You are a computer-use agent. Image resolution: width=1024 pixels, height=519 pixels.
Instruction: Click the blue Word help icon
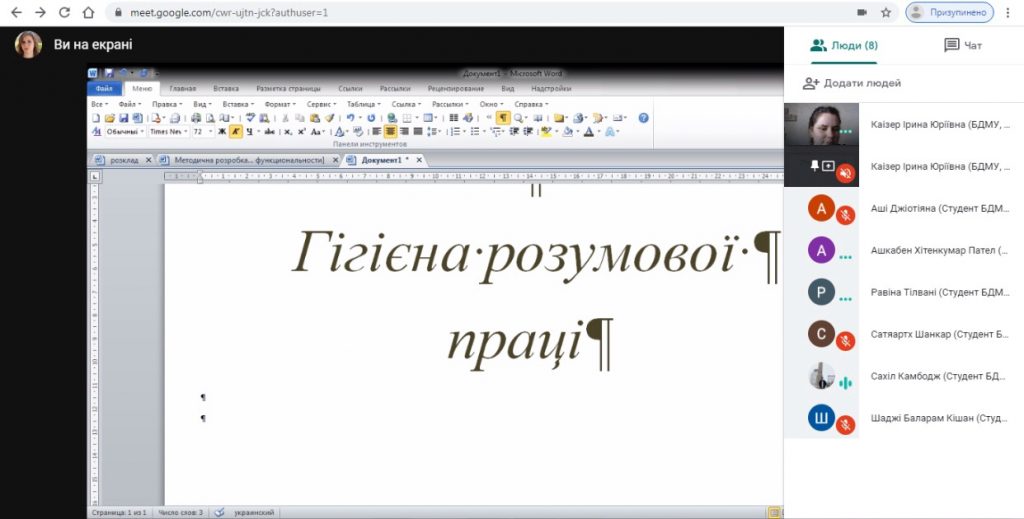[x=643, y=117]
